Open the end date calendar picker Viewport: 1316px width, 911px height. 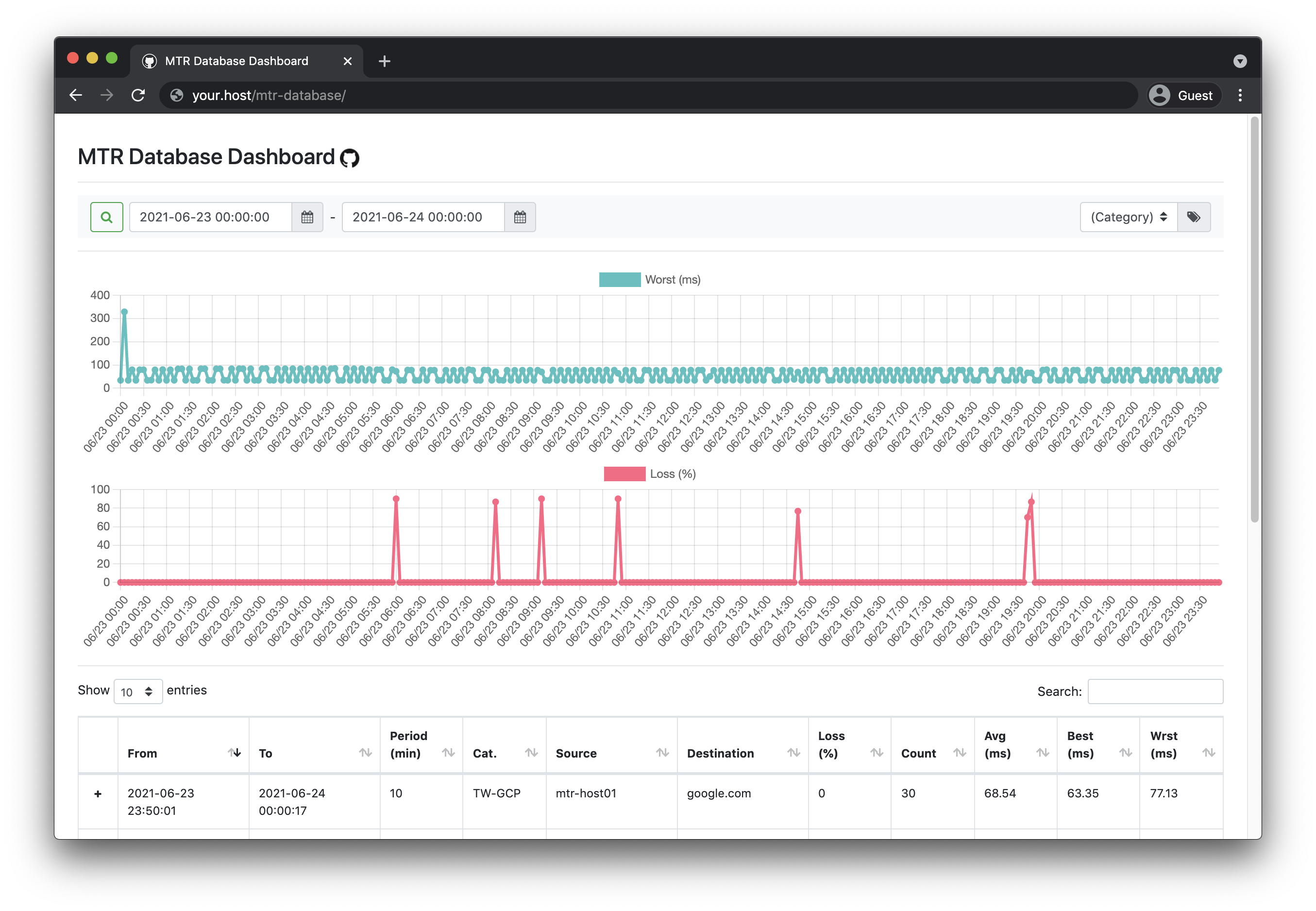pyautogui.click(x=519, y=217)
